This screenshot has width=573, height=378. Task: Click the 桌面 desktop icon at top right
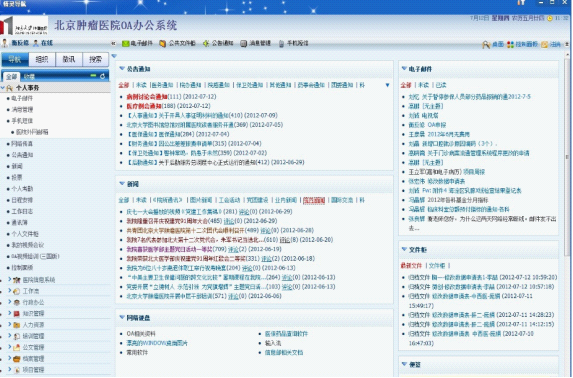[x=486, y=45]
